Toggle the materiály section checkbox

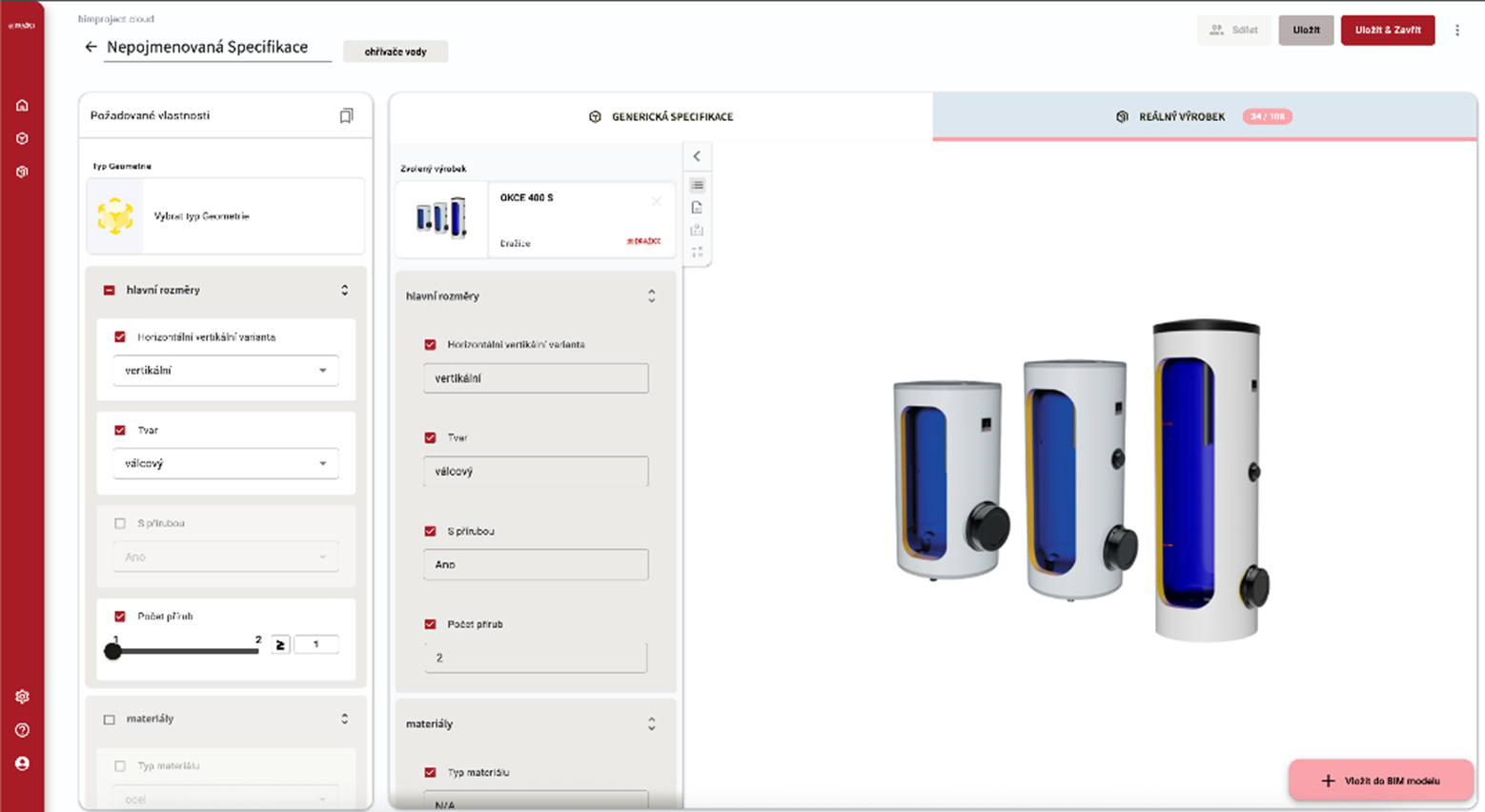click(x=109, y=720)
